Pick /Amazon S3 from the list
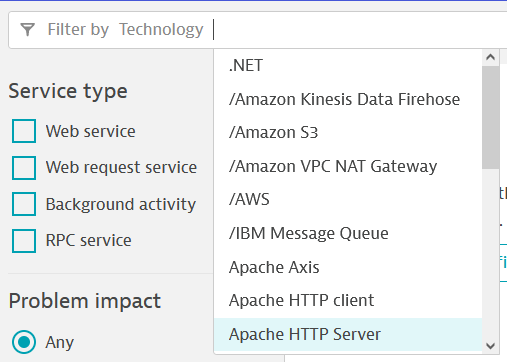Viewport: 507px width, 362px height. (348, 132)
